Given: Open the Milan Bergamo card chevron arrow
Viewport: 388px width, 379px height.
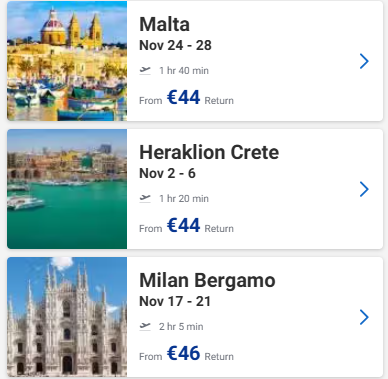Looking at the screenshot, I should point(364,317).
